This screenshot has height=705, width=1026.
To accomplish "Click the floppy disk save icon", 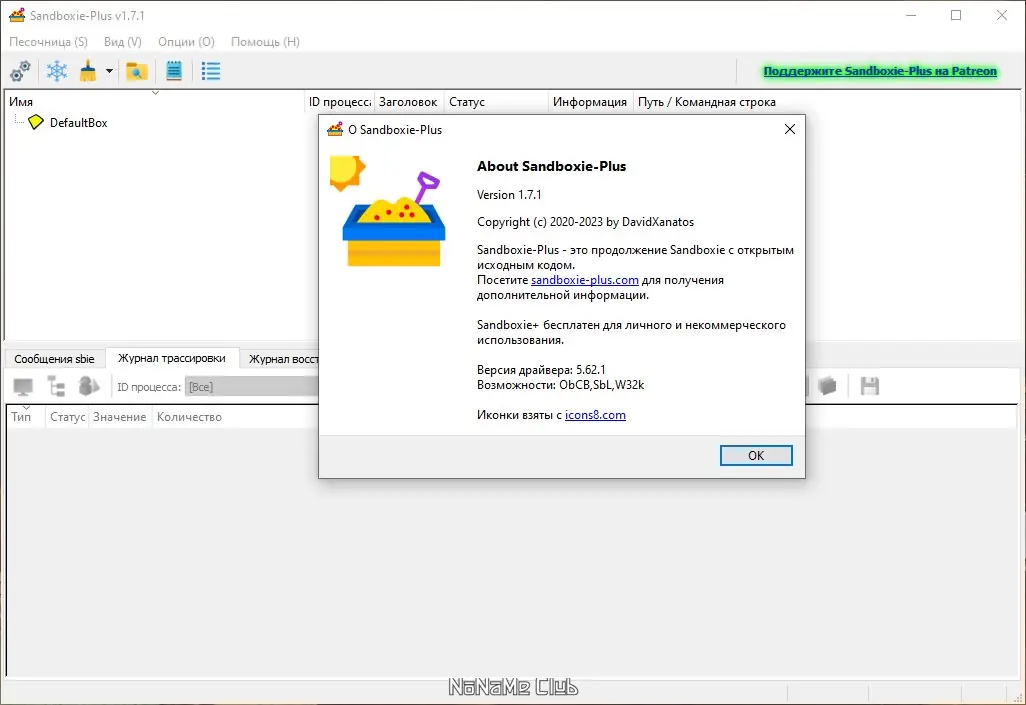I will [870, 386].
